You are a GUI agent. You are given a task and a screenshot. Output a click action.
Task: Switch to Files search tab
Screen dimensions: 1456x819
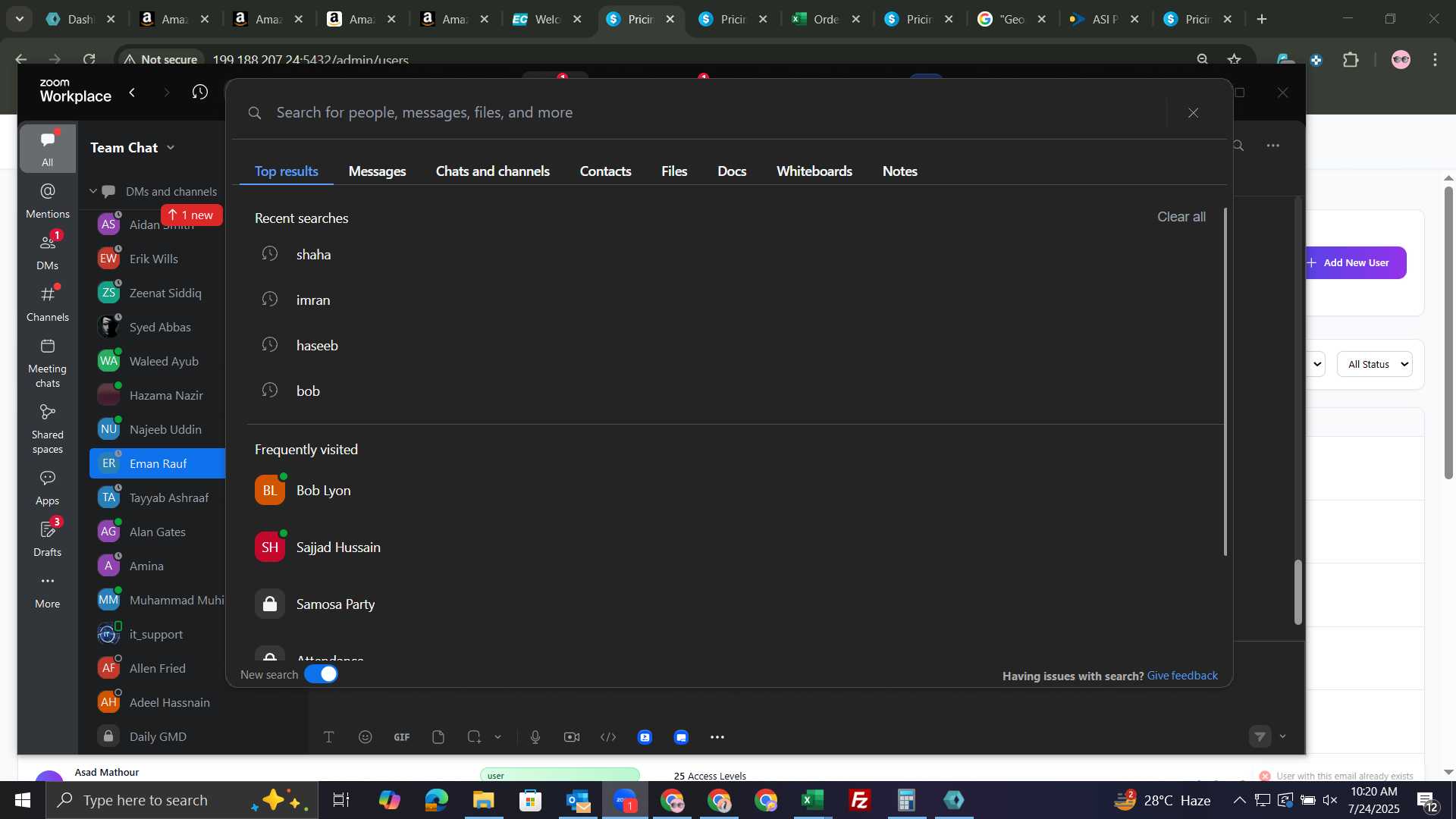[x=674, y=171]
